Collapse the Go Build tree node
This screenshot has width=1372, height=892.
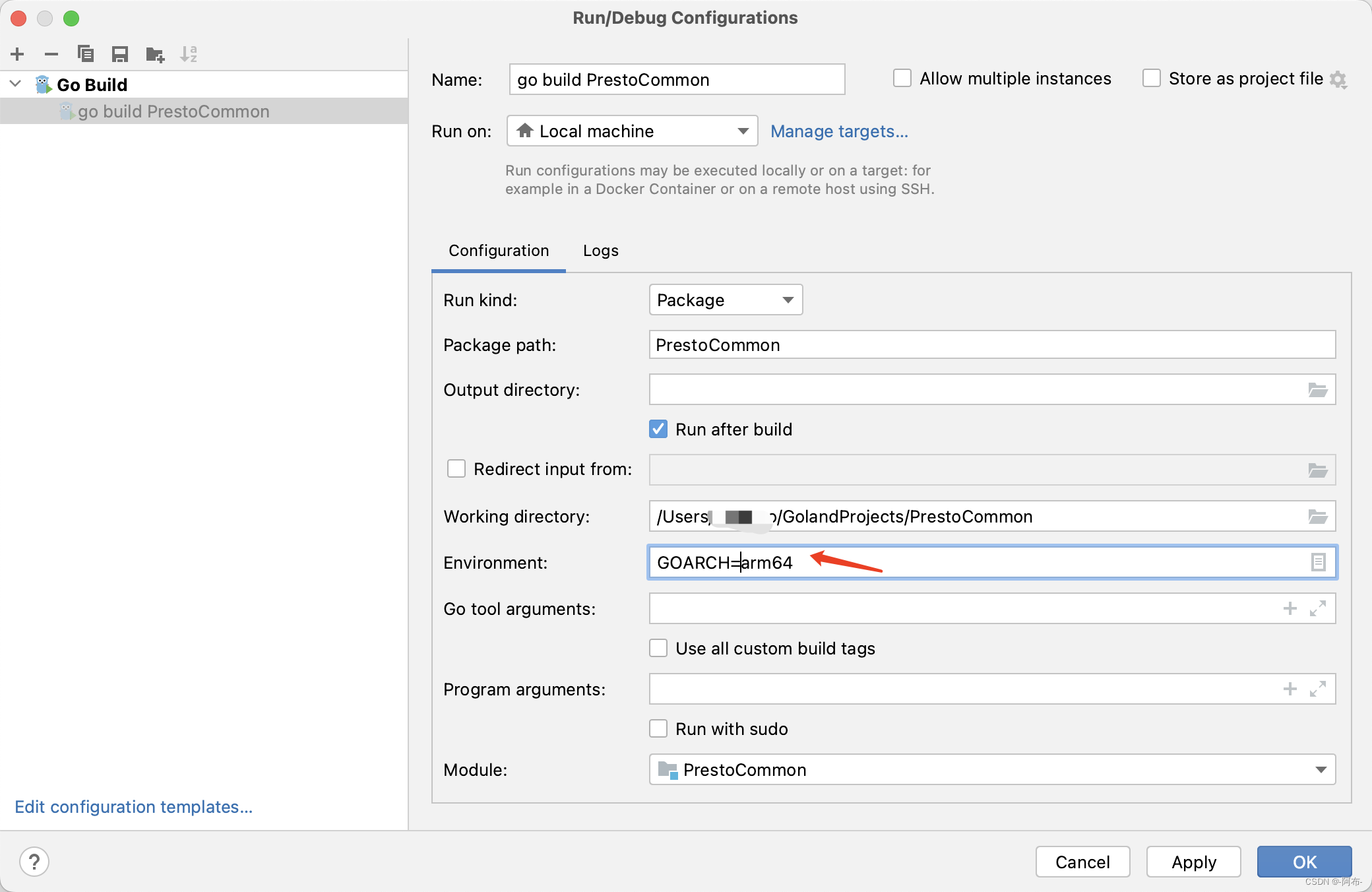coord(14,84)
